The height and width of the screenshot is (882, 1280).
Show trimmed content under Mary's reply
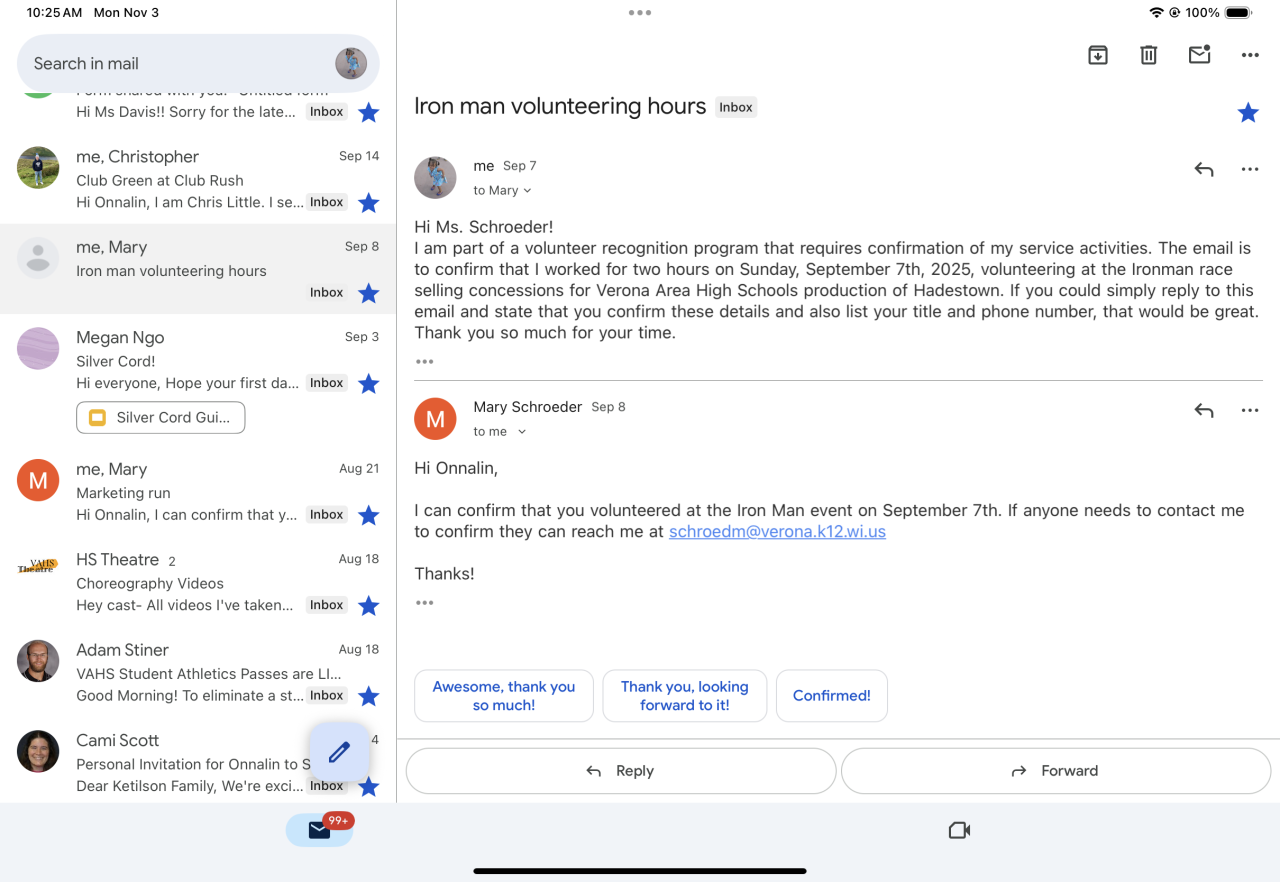pos(425,603)
